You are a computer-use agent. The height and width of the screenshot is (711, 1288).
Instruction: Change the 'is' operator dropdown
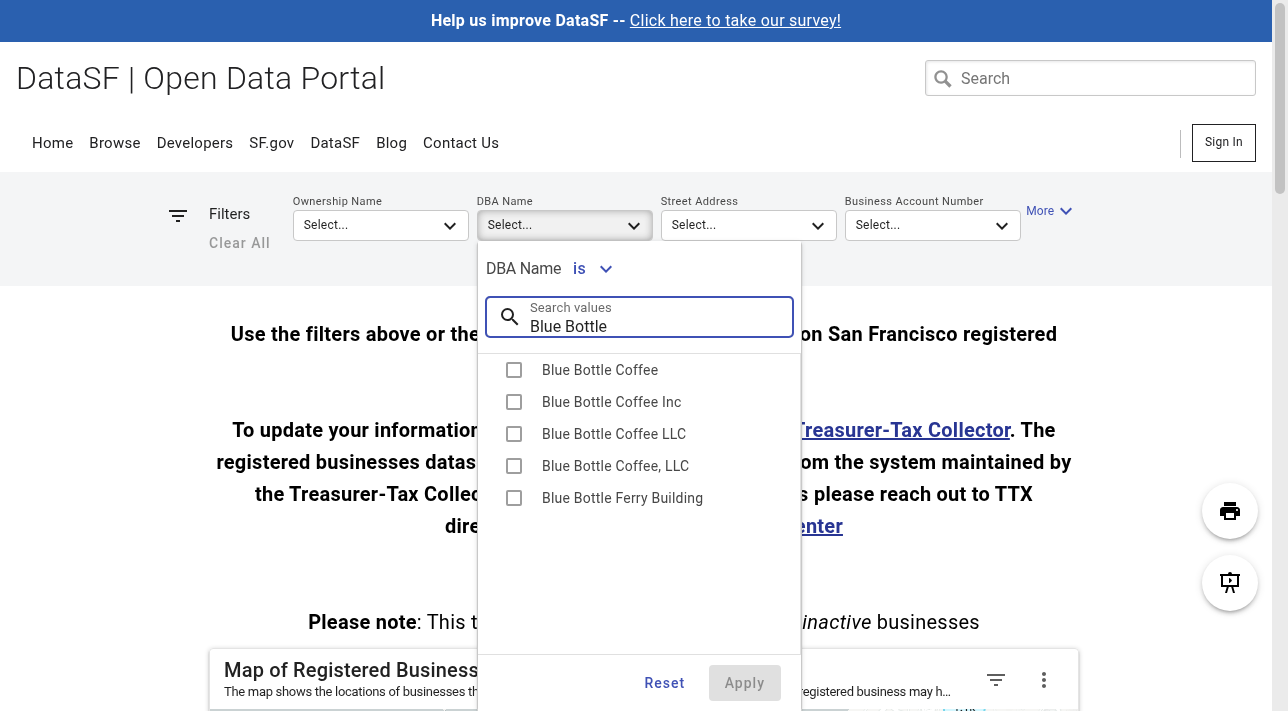[x=592, y=268]
